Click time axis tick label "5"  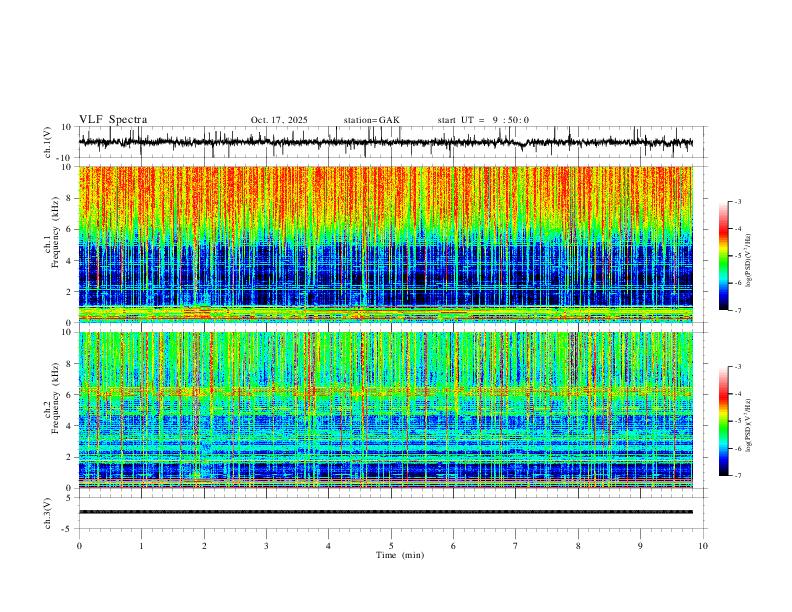[x=391, y=546]
